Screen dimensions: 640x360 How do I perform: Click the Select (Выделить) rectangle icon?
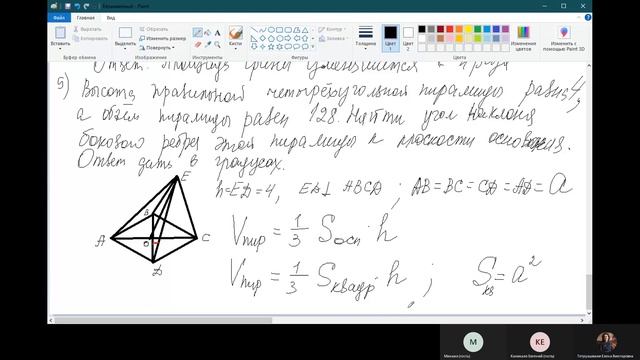click(125, 33)
